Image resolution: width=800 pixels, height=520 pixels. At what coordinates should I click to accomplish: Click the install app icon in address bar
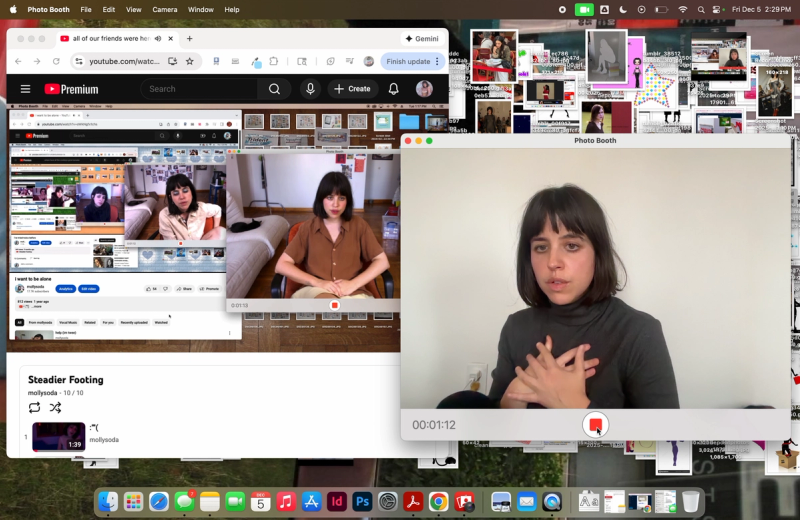tap(172, 61)
